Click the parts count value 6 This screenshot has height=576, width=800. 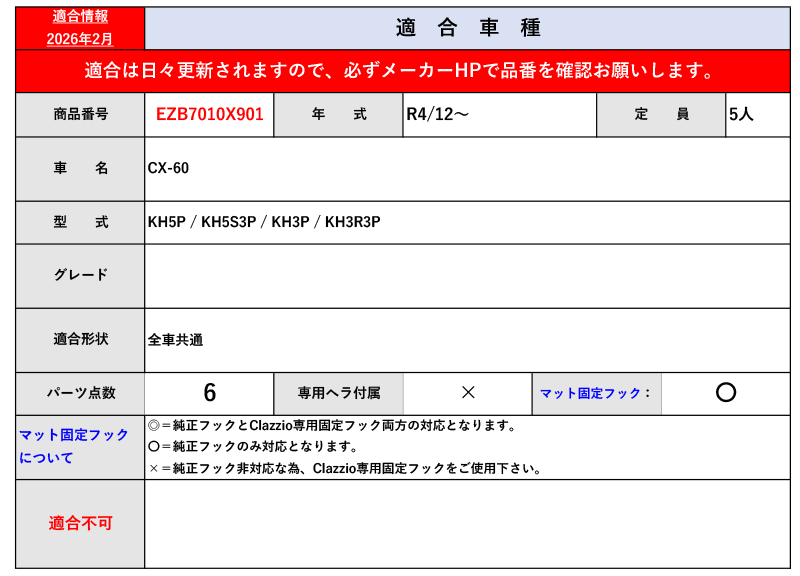click(x=209, y=393)
